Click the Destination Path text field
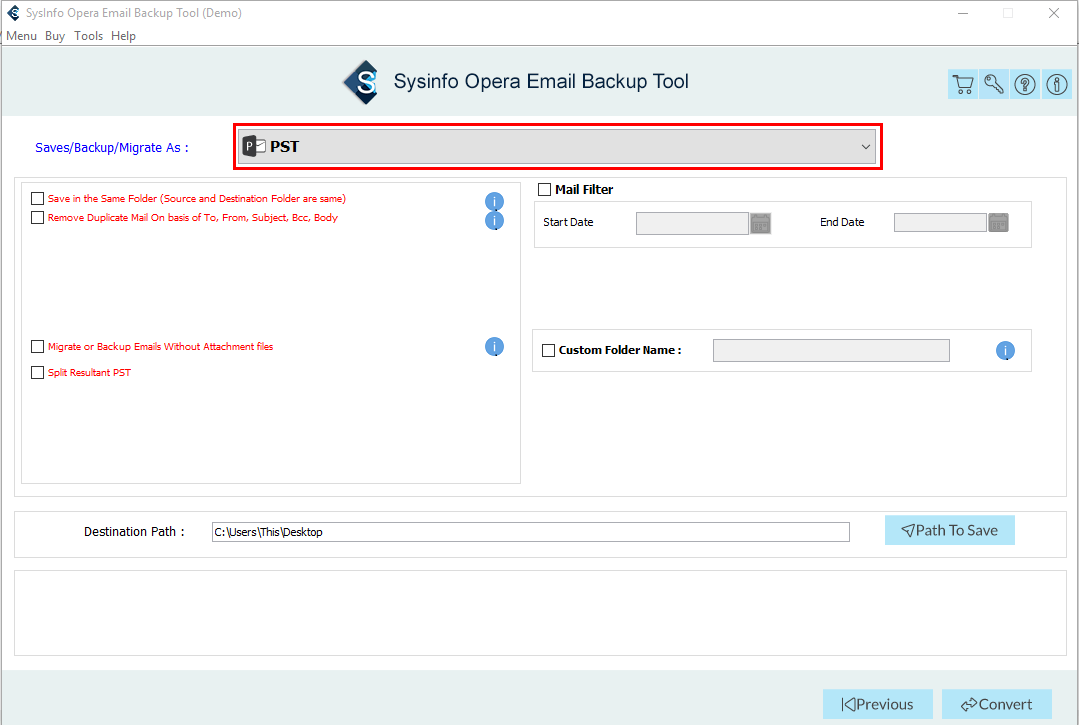 531,532
